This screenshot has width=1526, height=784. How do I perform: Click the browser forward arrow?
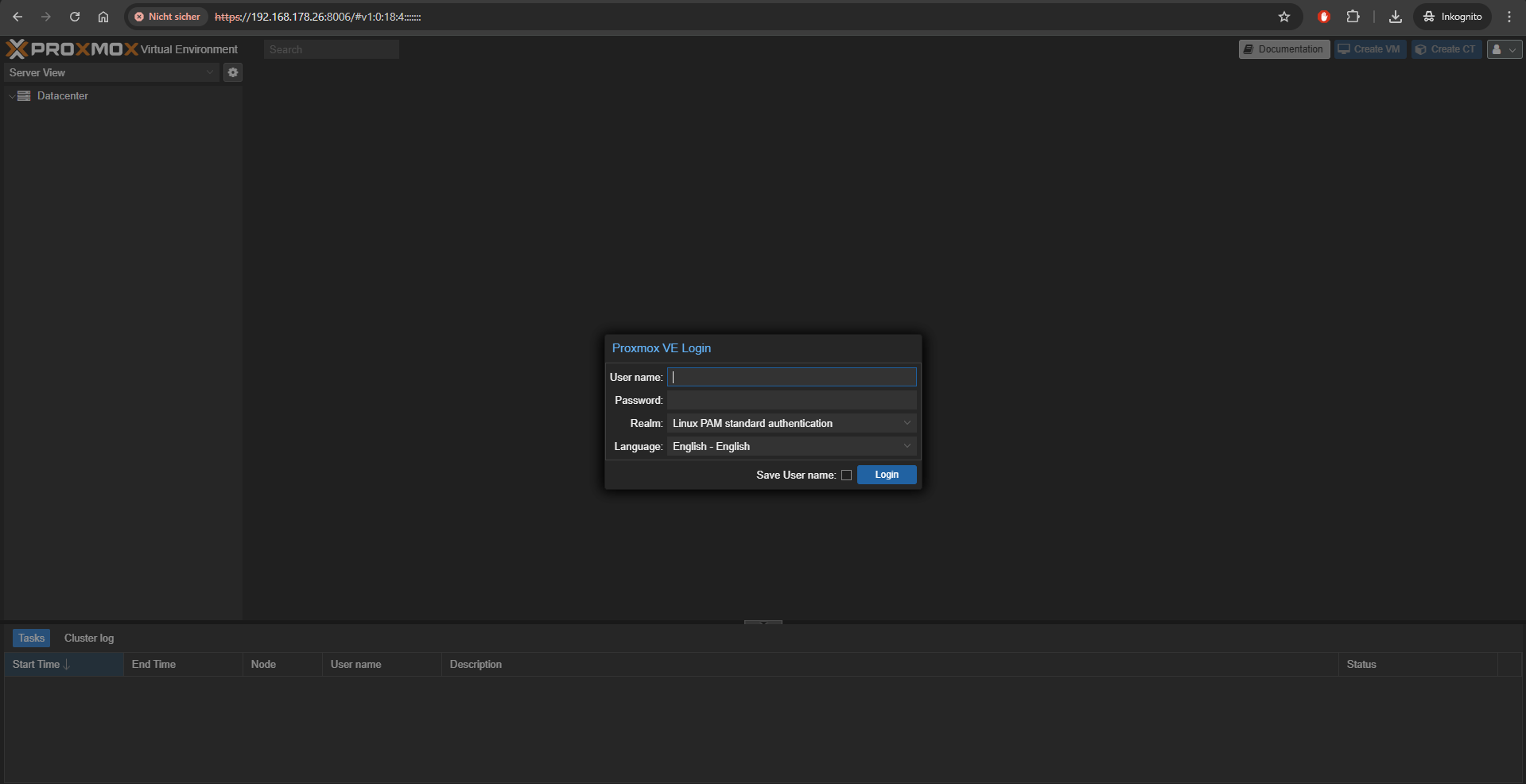(46, 17)
